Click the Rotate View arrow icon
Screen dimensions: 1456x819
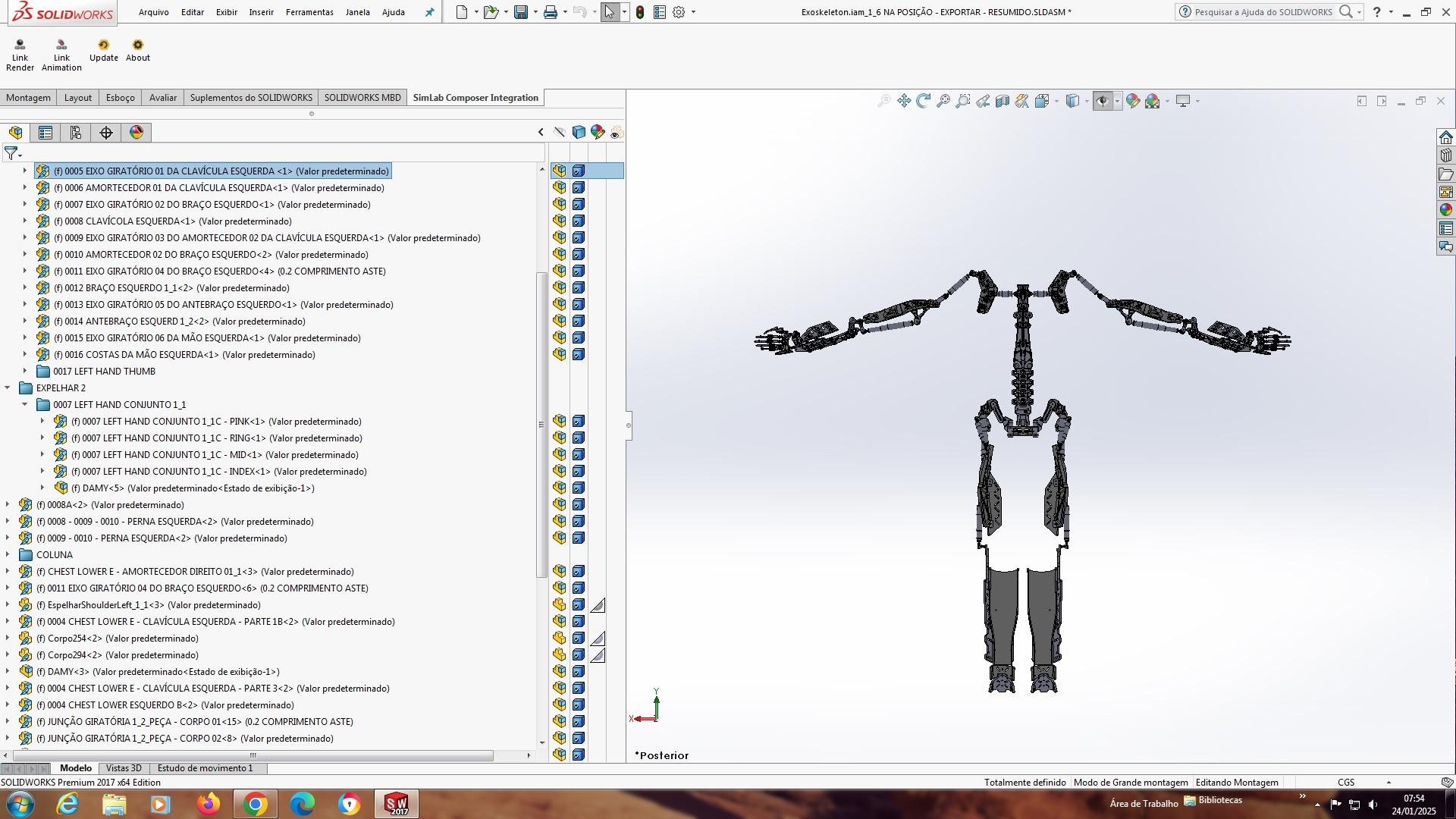[924, 101]
